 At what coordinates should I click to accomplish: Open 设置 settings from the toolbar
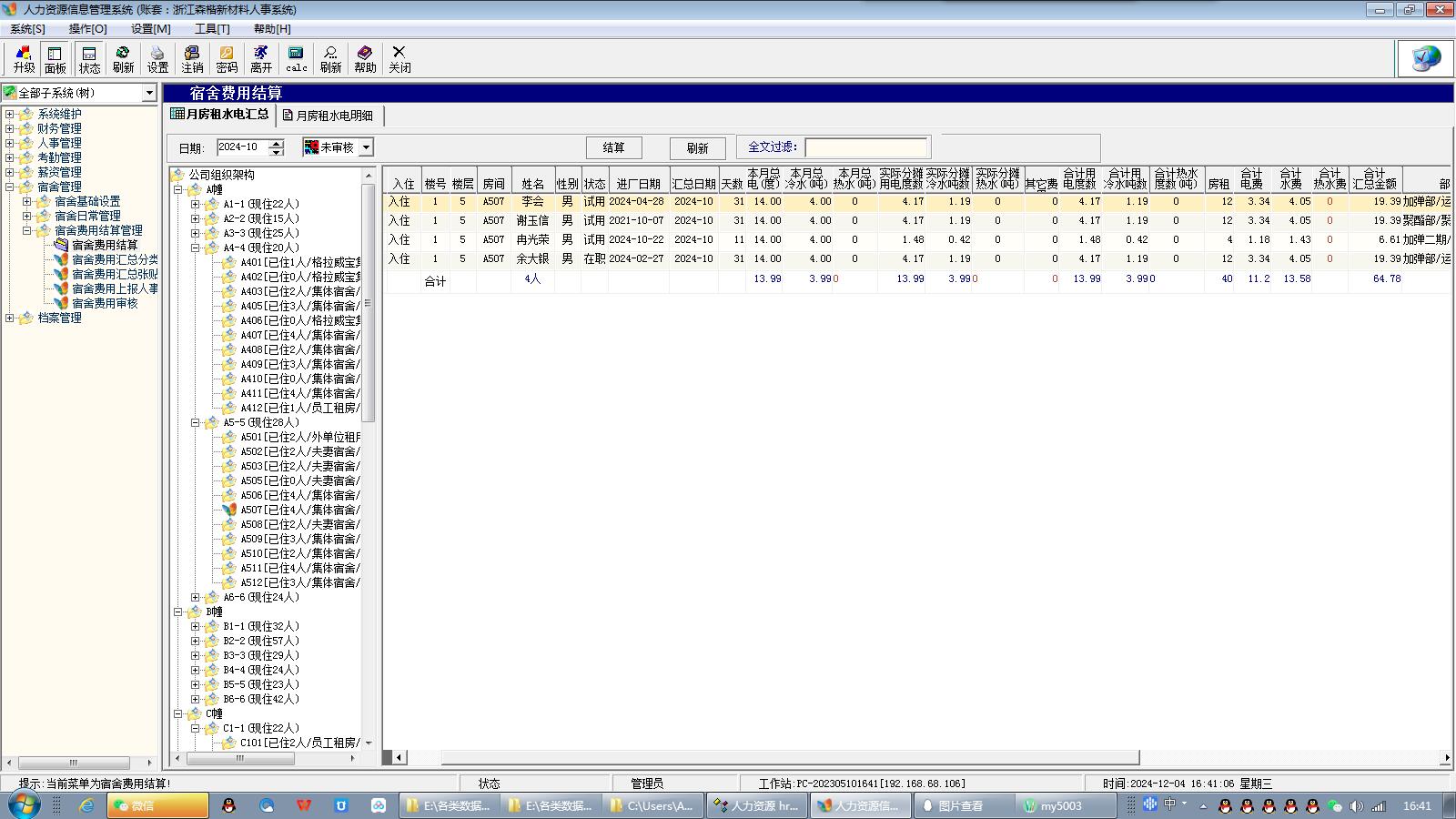click(x=157, y=59)
